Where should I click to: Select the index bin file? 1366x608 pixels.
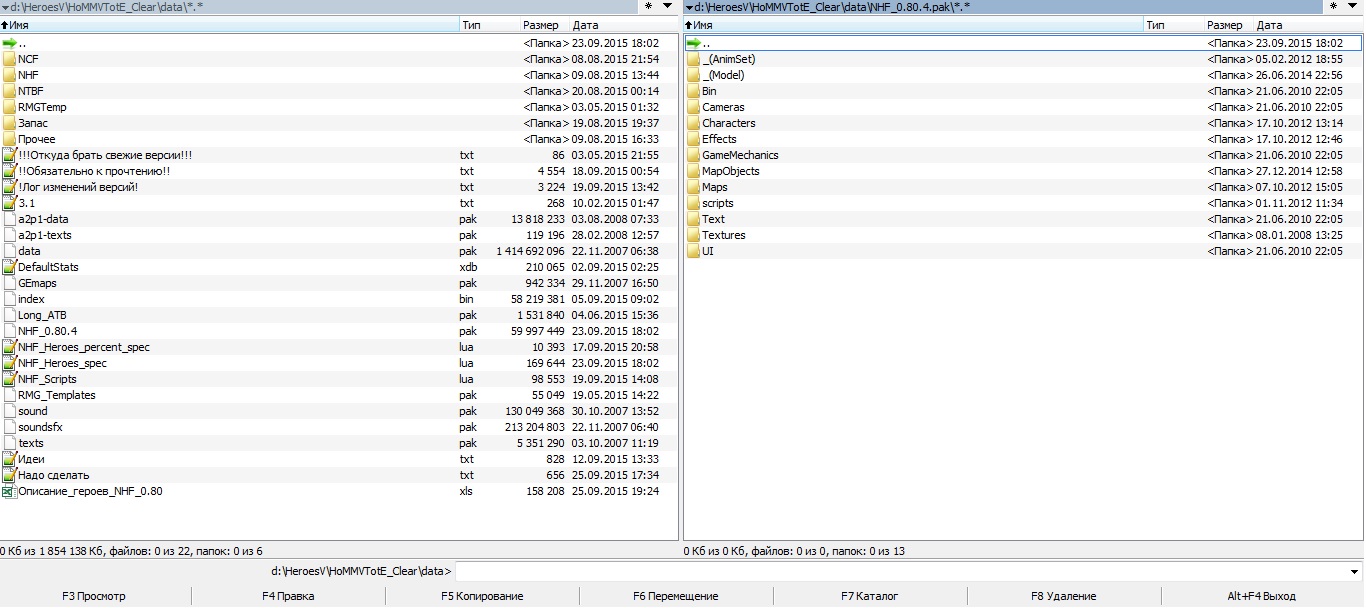(339, 299)
